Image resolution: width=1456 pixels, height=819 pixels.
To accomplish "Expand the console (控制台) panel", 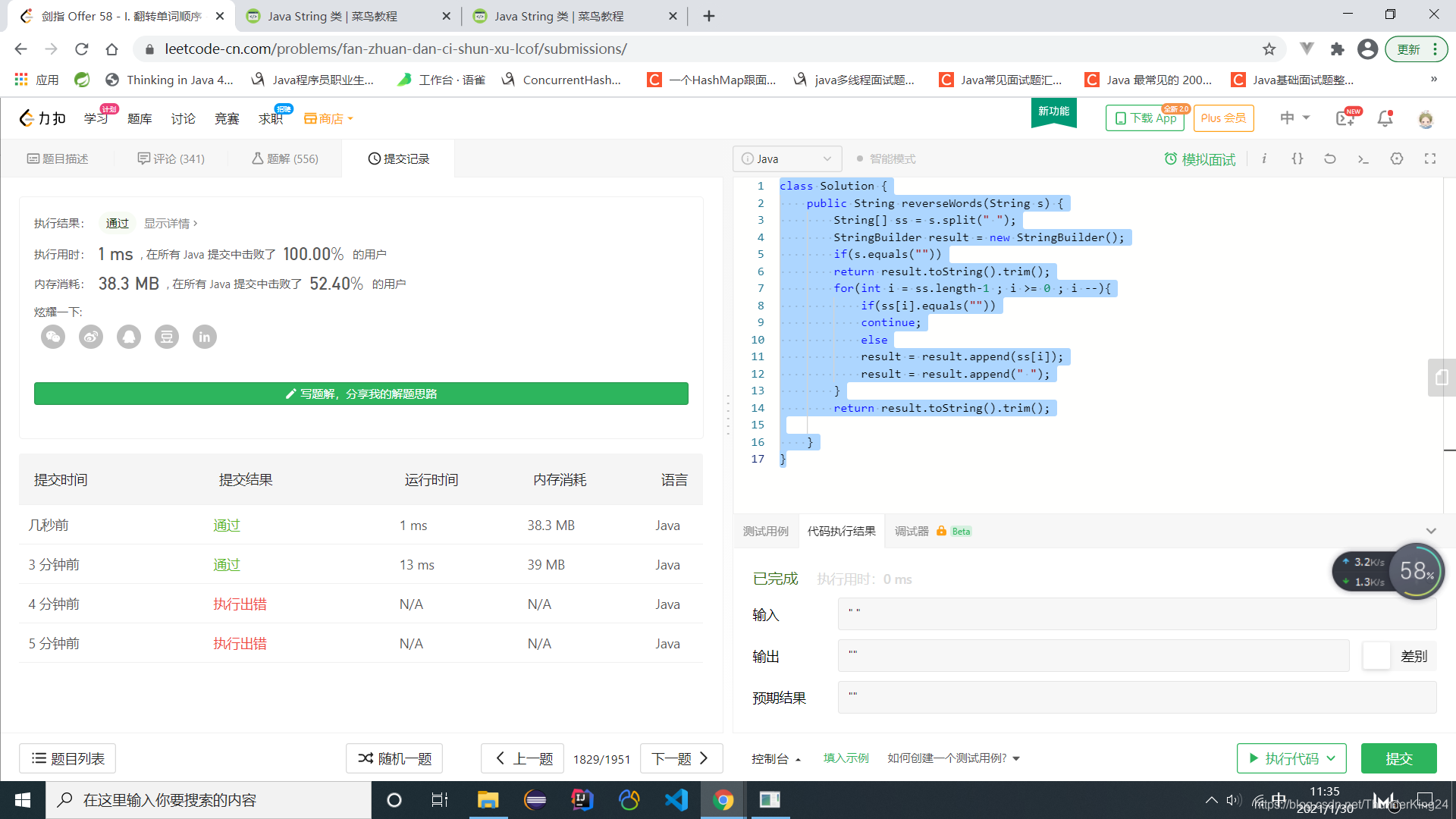I will tap(776, 758).
